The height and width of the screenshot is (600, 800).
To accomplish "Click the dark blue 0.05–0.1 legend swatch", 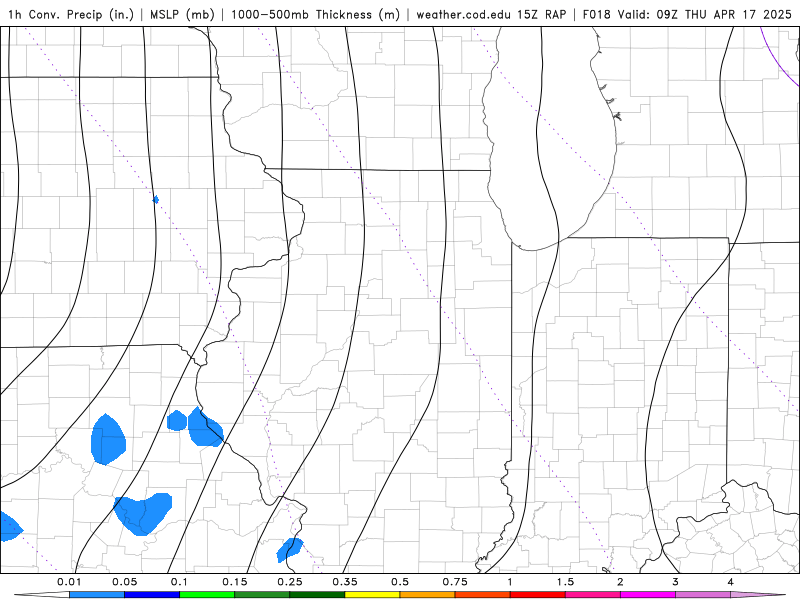I will (x=152, y=595).
